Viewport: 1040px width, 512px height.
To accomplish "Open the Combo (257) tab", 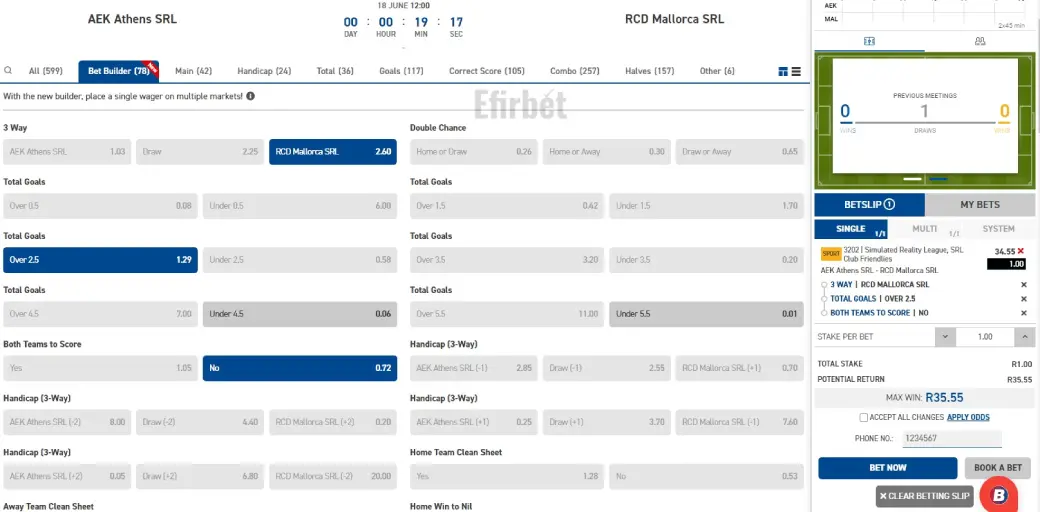I will pyautogui.click(x=574, y=71).
